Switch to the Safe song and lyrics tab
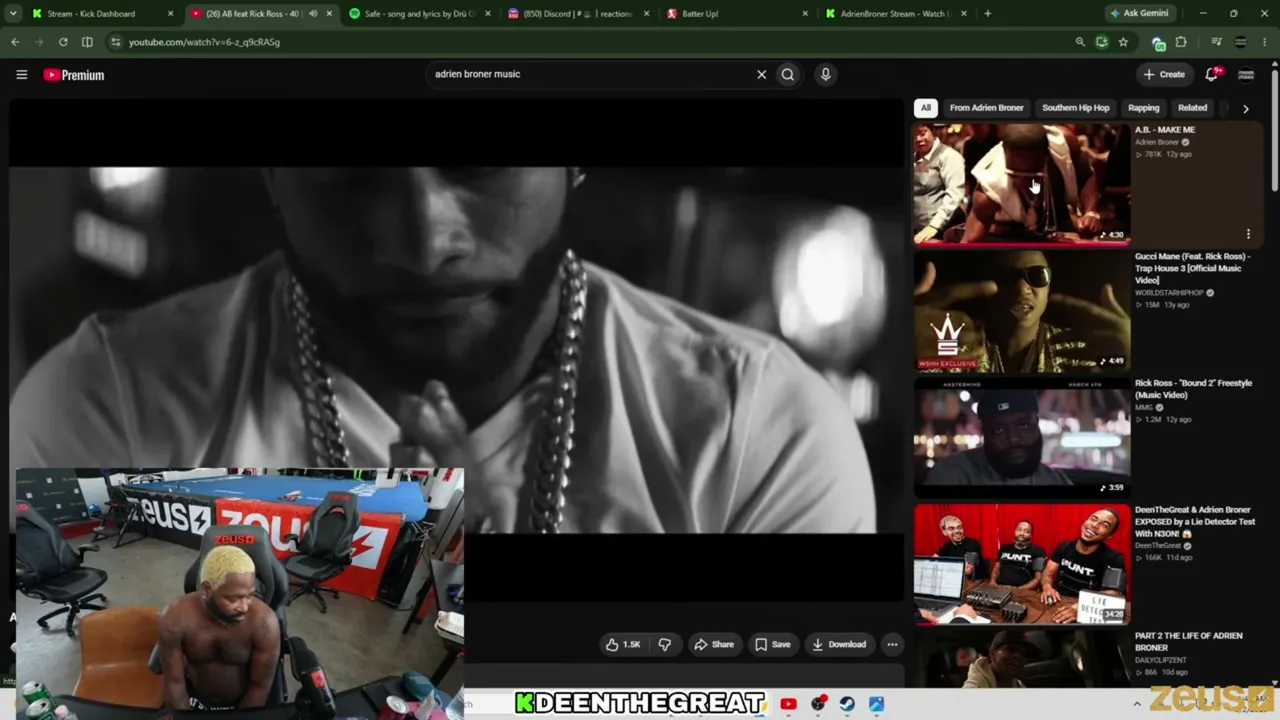 coord(418,14)
